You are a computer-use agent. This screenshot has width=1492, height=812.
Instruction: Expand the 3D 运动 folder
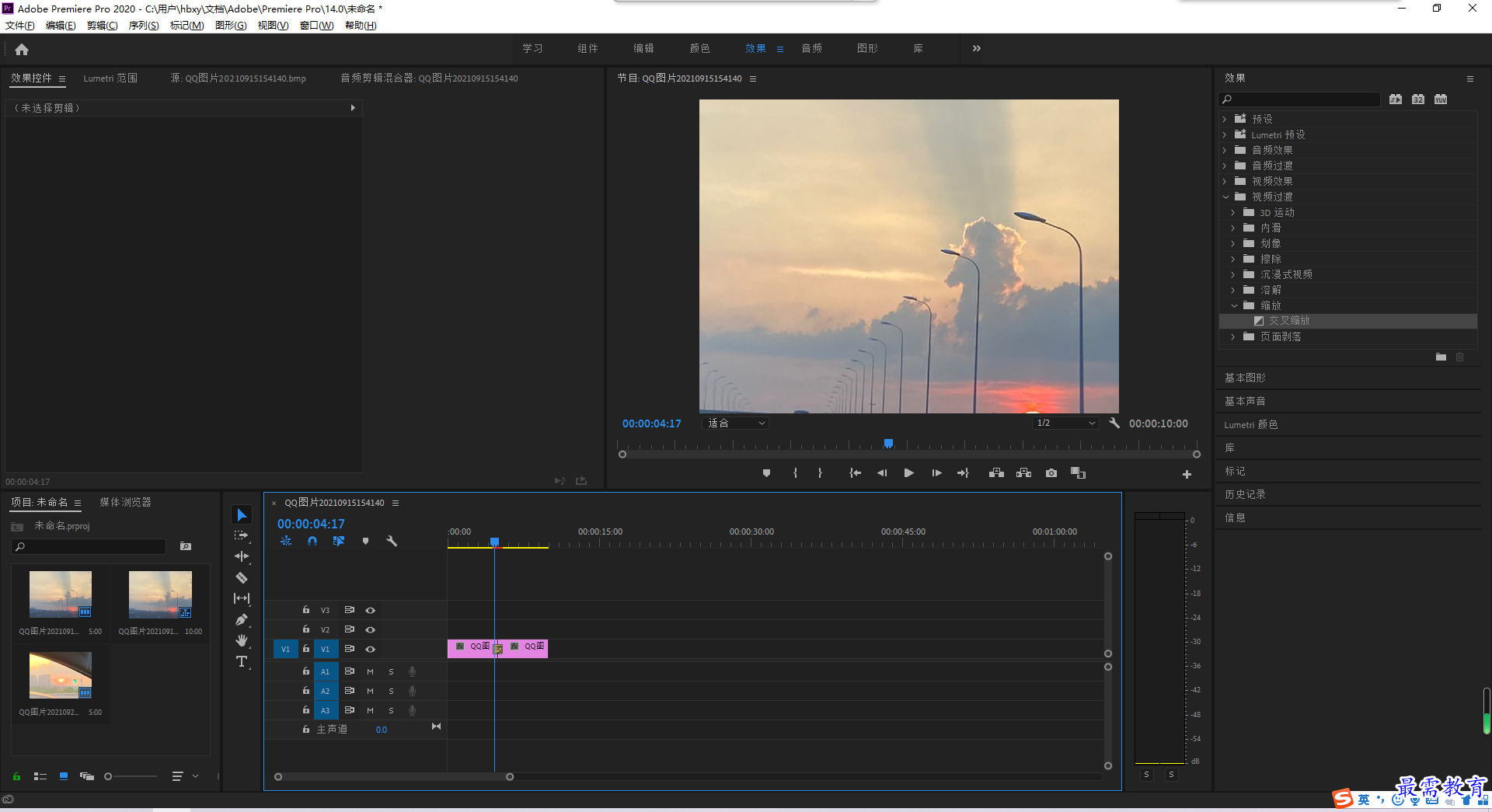tap(1232, 212)
